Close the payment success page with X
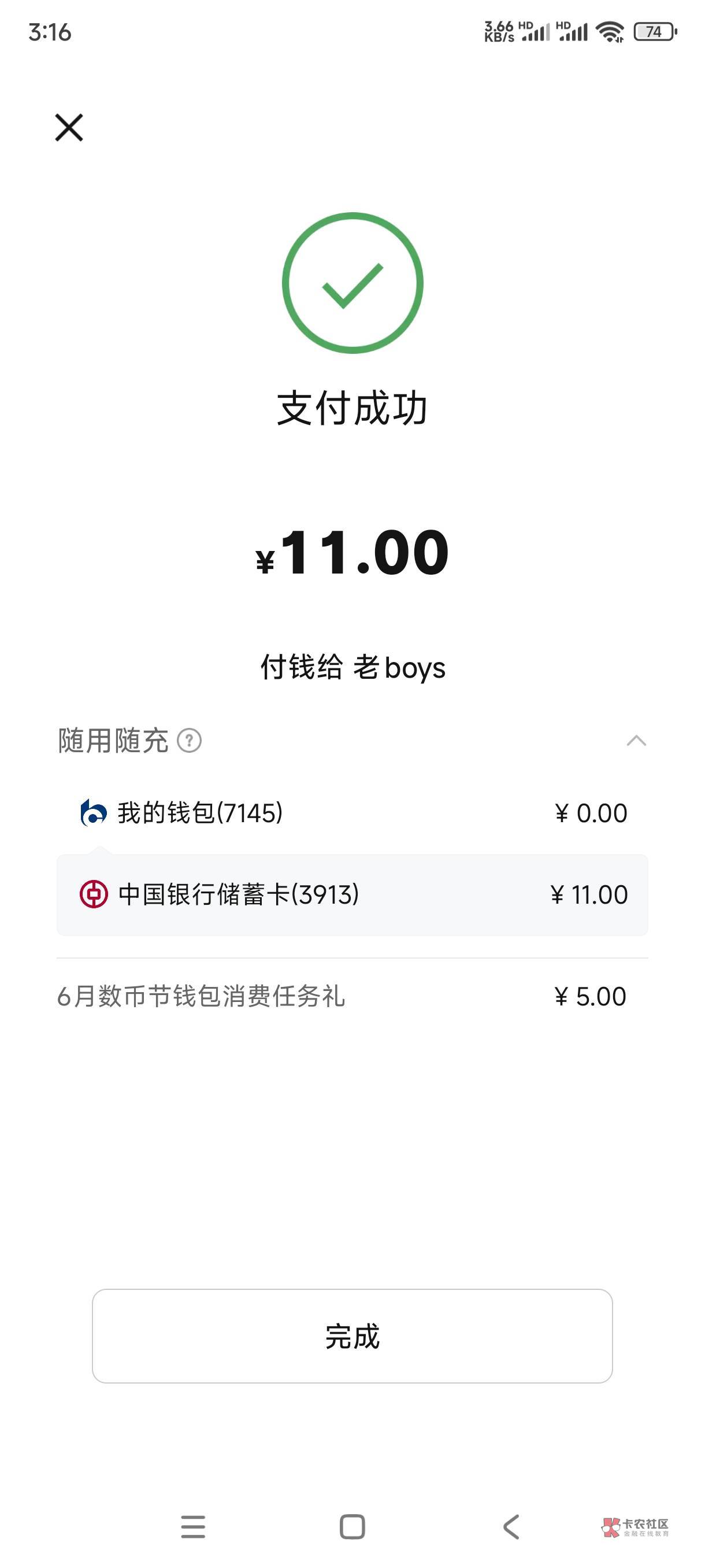This screenshot has height=1568, width=705. [x=69, y=127]
